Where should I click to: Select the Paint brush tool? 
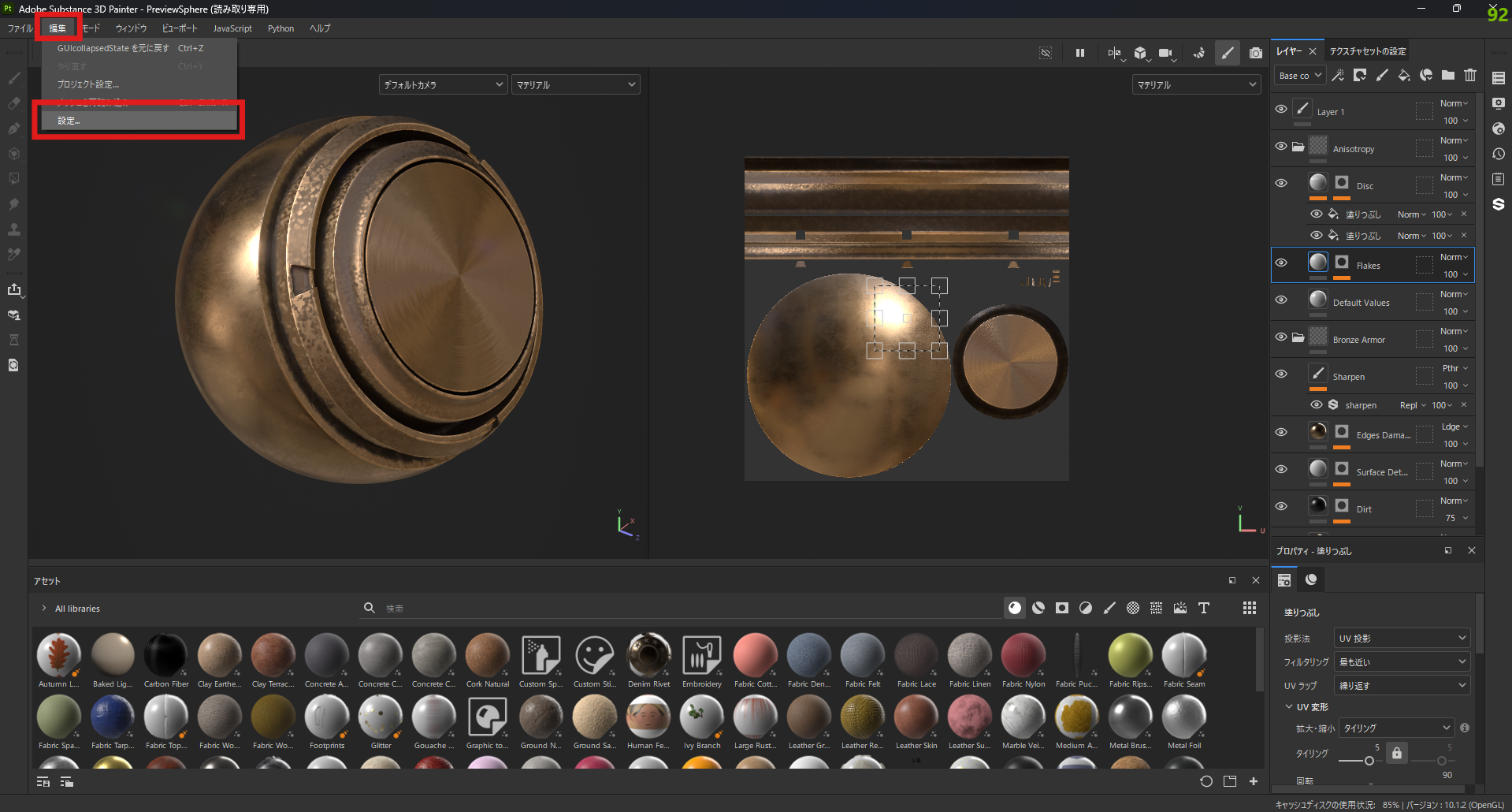13,78
